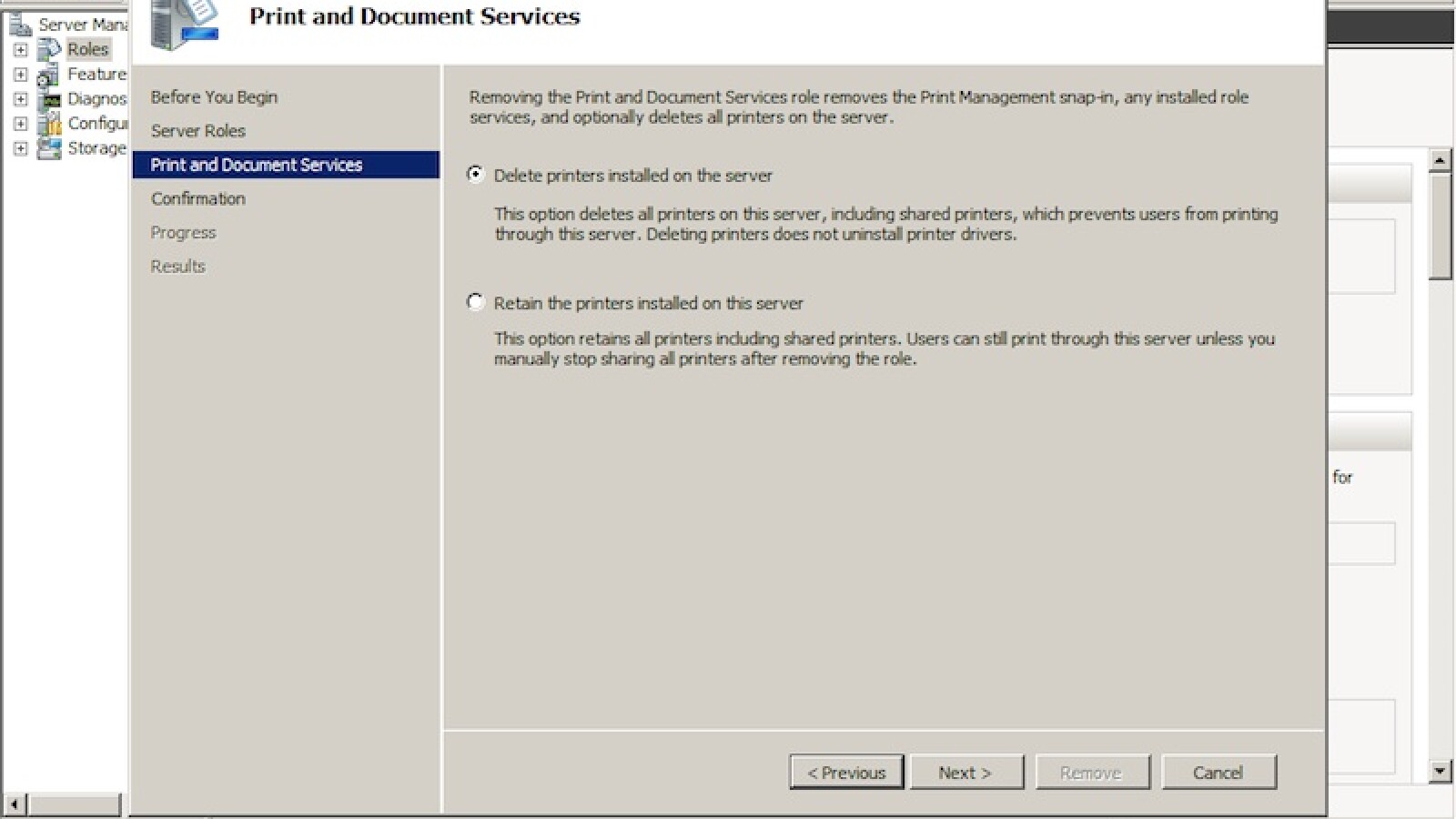1456x819 pixels.
Task: Go to the Before You Begin step
Action: [x=215, y=97]
